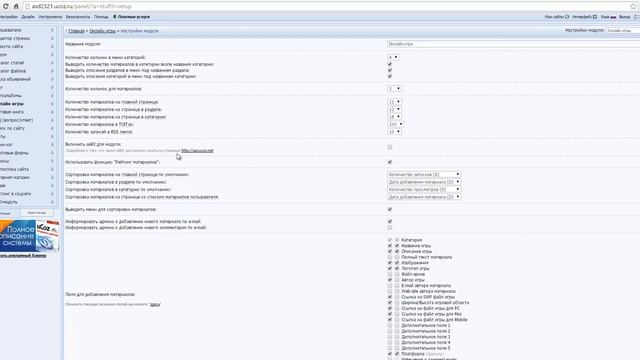Click the arrow icon beside SEO-модуль
Viewport: 640px width, 360px height.
click(x=52, y=202)
